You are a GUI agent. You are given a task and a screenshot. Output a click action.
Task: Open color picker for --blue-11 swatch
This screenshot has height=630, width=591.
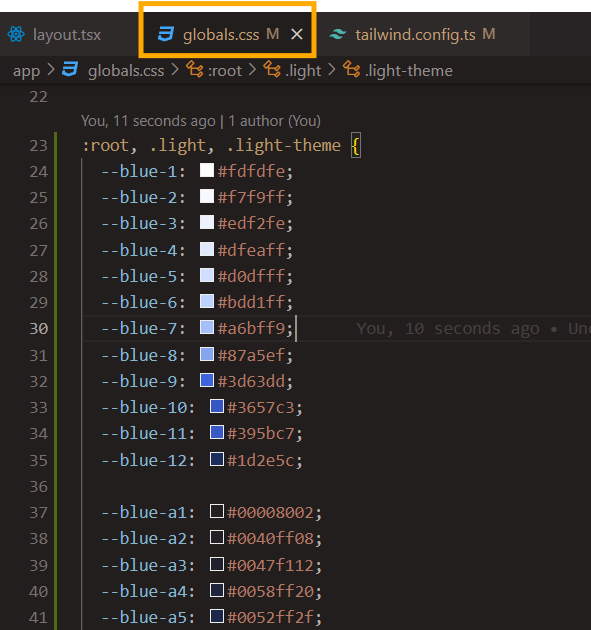coord(217,432)
